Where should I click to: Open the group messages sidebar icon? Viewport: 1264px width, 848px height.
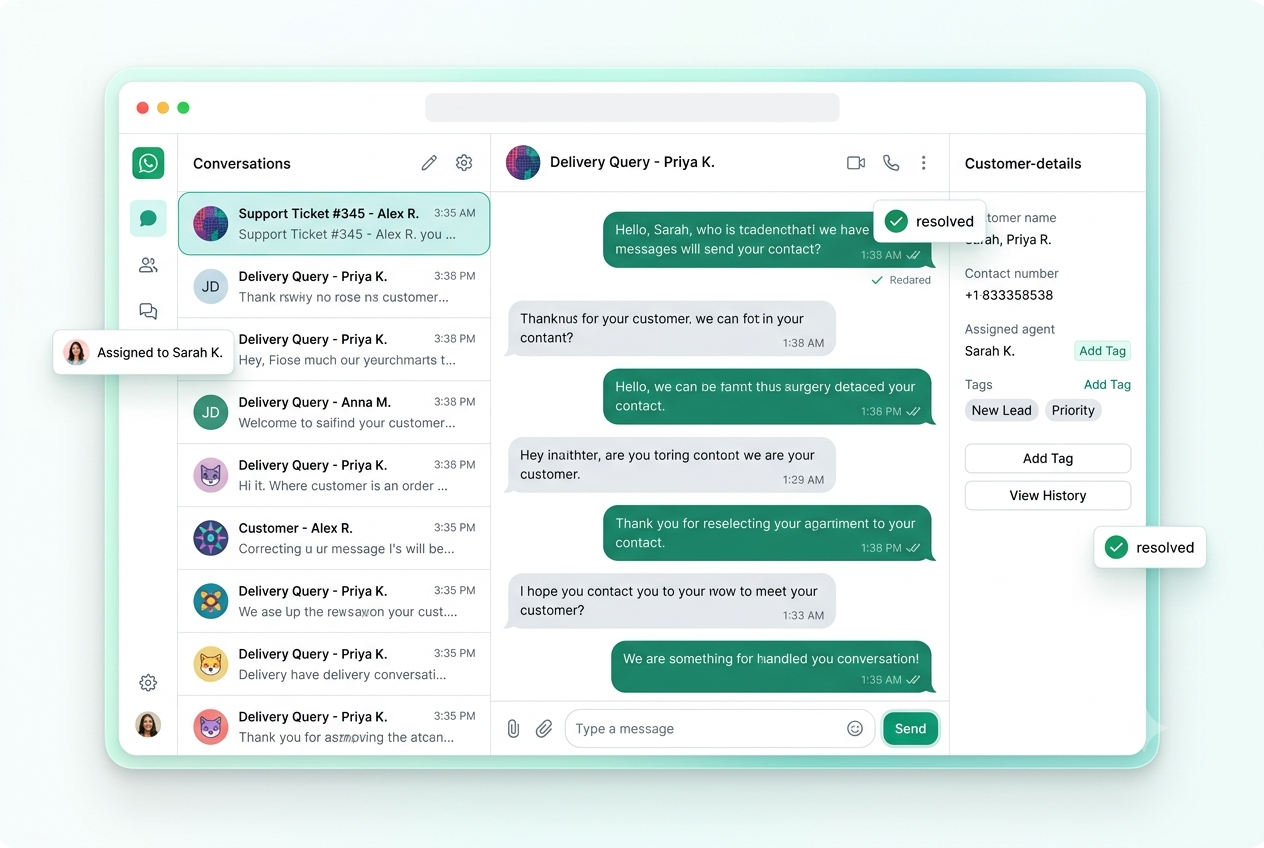click(148, 311)
